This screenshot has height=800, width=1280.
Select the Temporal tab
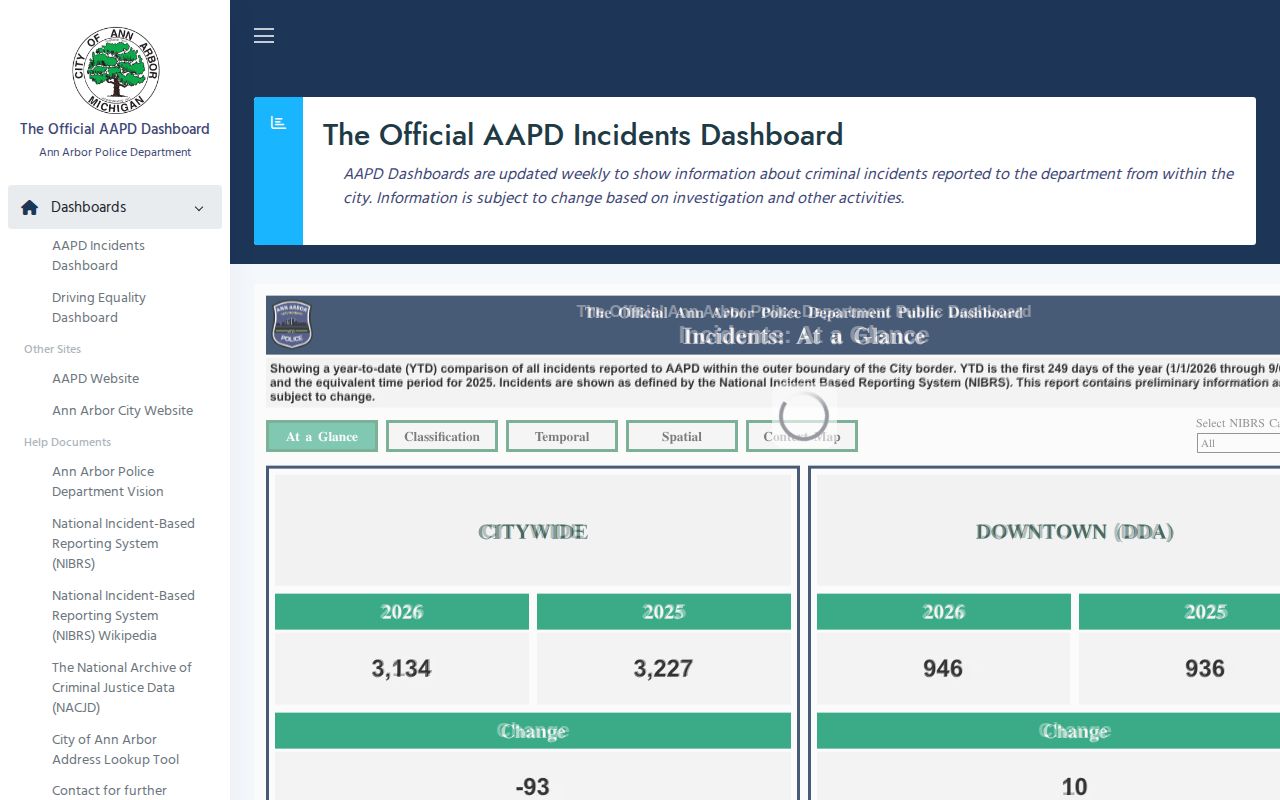click(562, 436)
